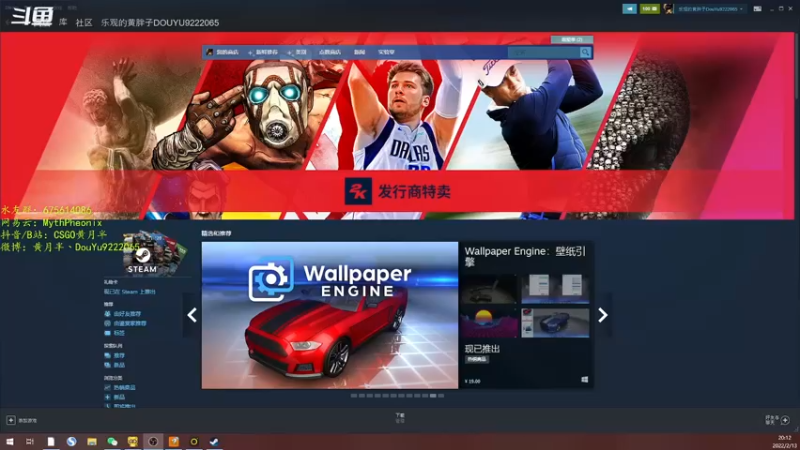
Task: Click the tags icon in sidebar
Action: point(107,333)
